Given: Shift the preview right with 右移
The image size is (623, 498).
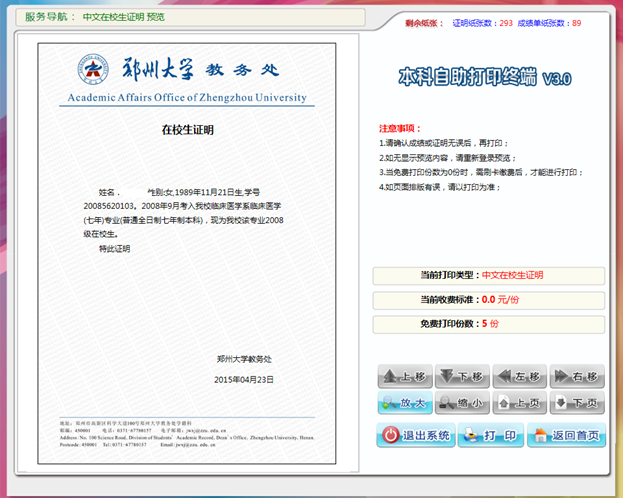Looking at the screenshot, I should click(x=577, y=377).
